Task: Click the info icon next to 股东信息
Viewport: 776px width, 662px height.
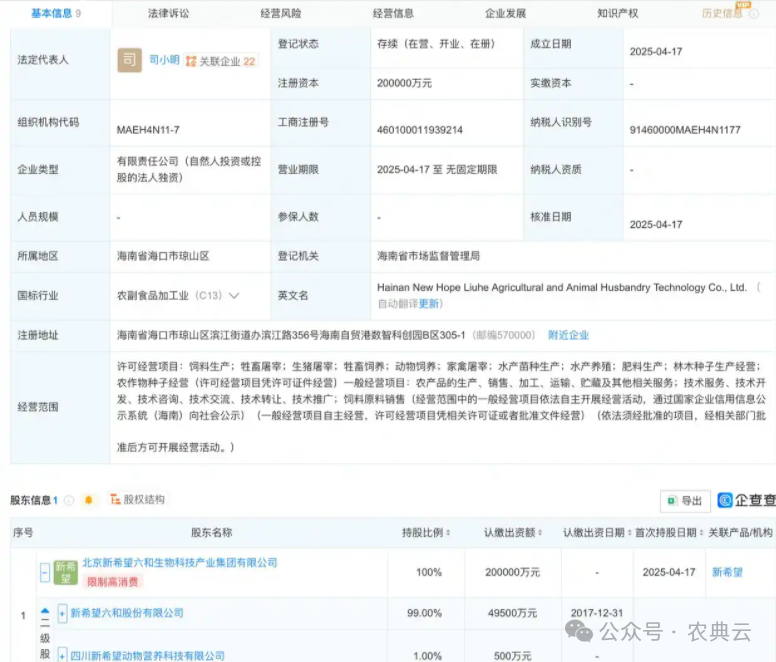Action: click(69, 500)
